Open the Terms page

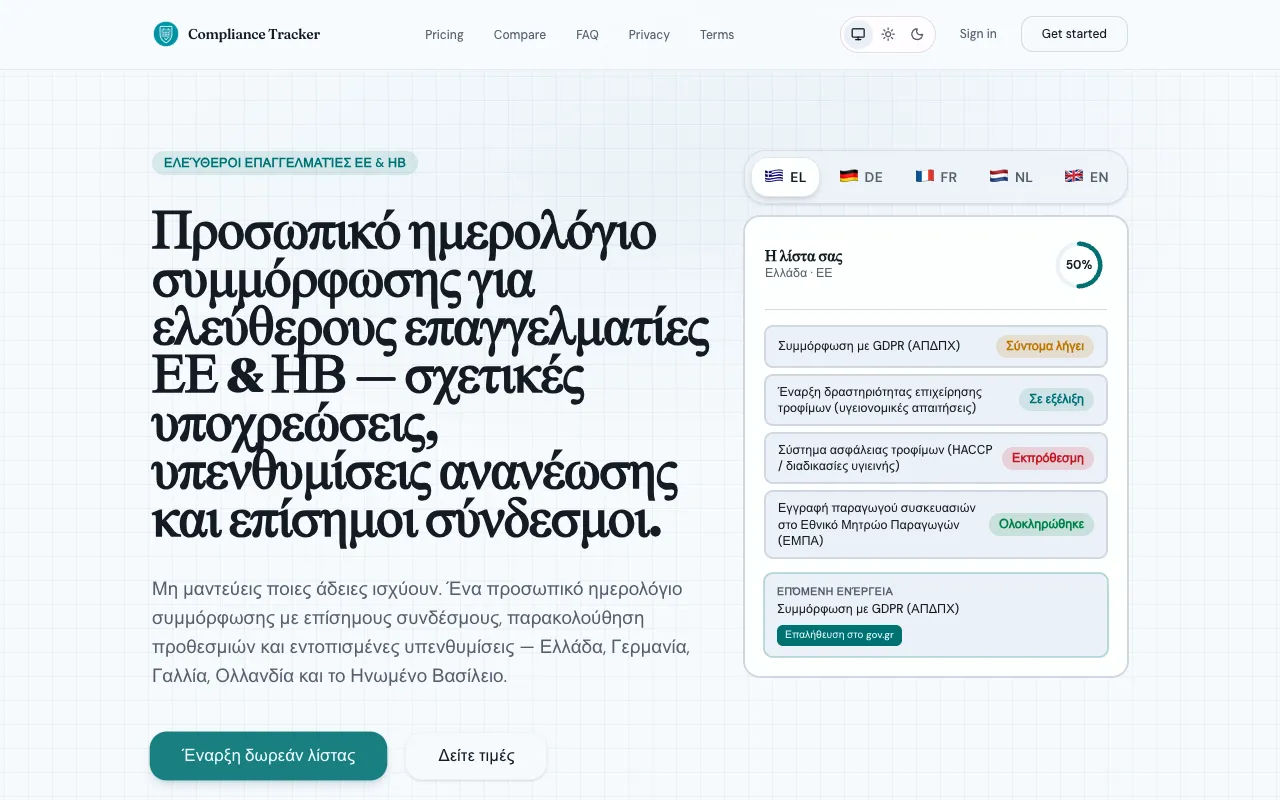coord(717,35)
